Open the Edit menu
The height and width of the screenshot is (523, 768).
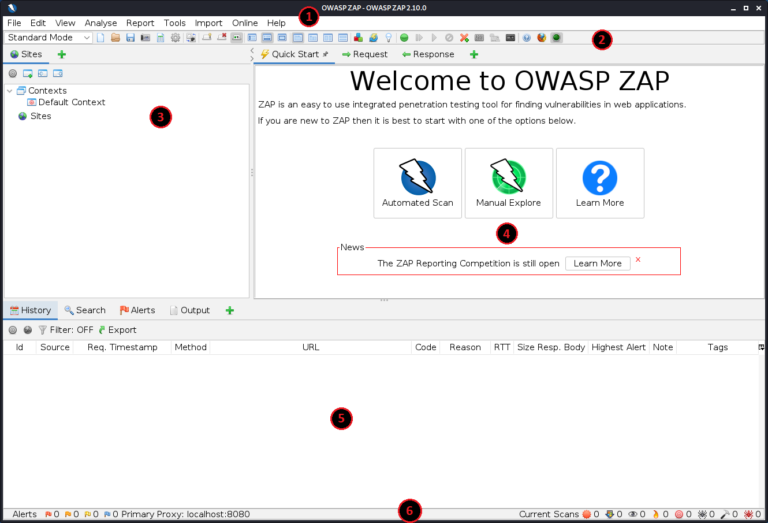point(38,23)
